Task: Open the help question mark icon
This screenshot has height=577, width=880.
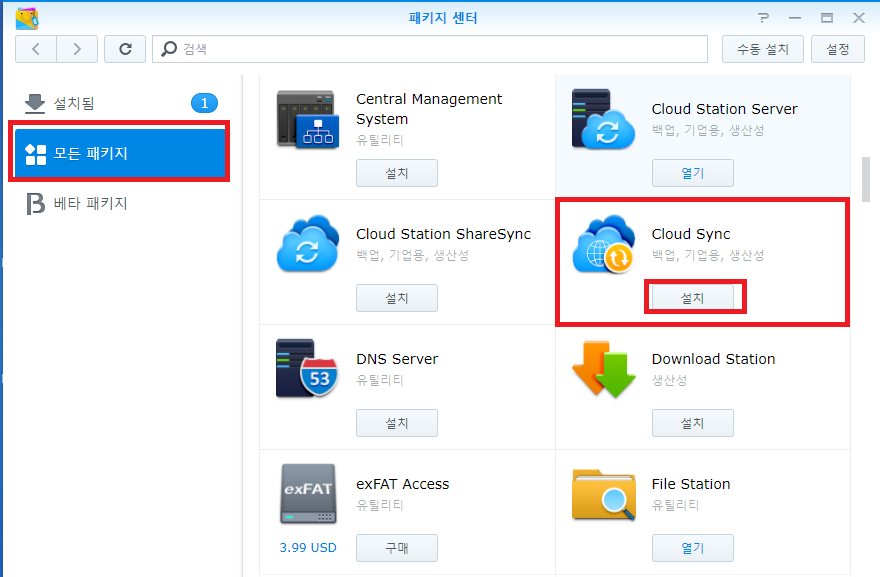Action: [763, 18]
